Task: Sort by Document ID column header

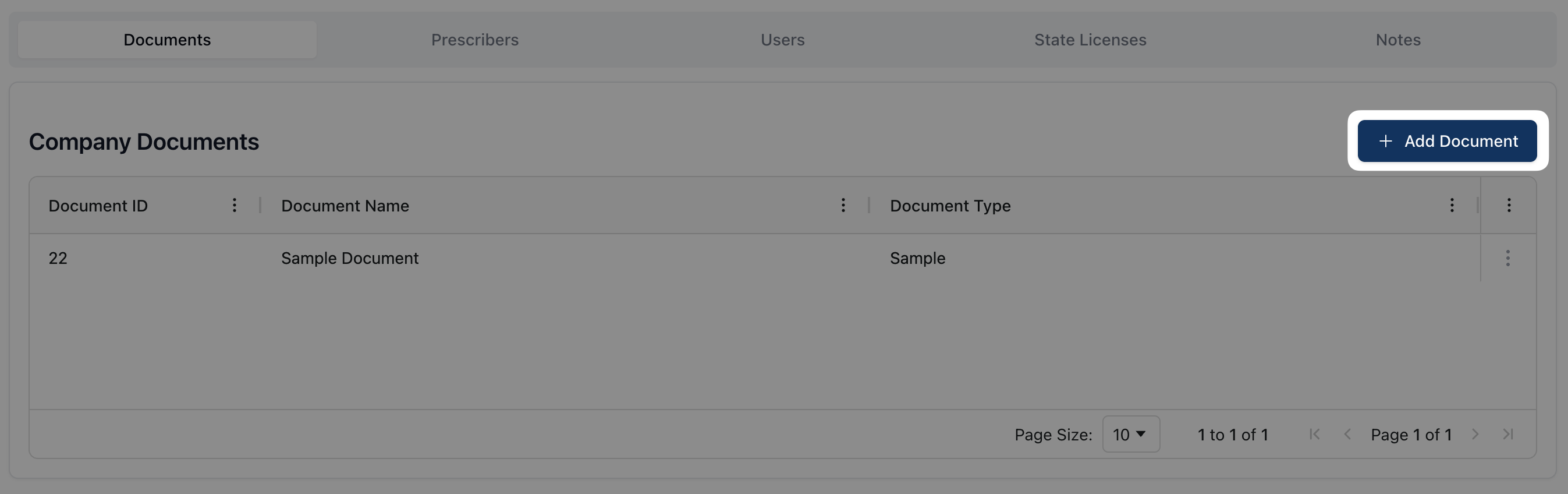Action: click(98, 206)
